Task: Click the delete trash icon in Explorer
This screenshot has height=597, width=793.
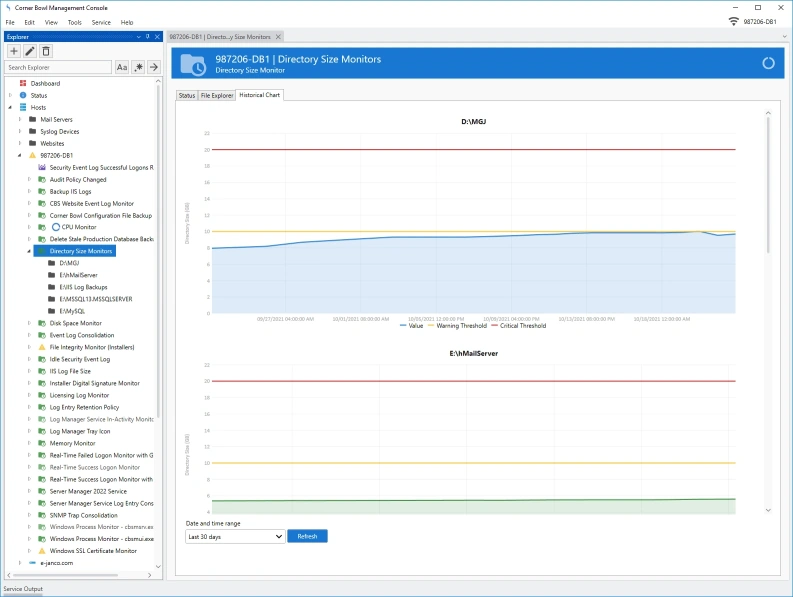Action: tap(46, 51)
